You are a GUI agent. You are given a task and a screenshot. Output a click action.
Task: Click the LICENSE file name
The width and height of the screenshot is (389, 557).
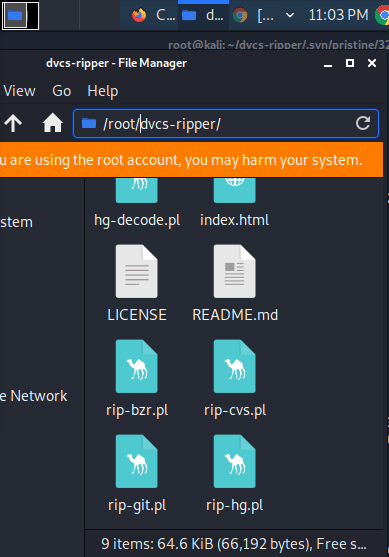pyautogui.click(x=137, y=315)
